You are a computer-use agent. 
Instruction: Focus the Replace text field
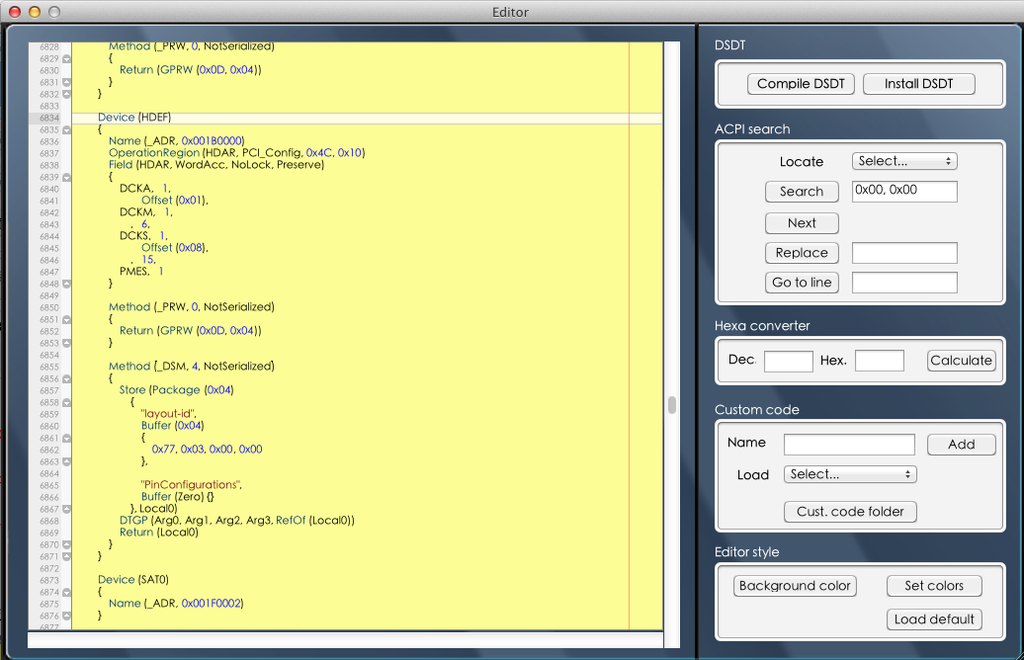[904, 253]
